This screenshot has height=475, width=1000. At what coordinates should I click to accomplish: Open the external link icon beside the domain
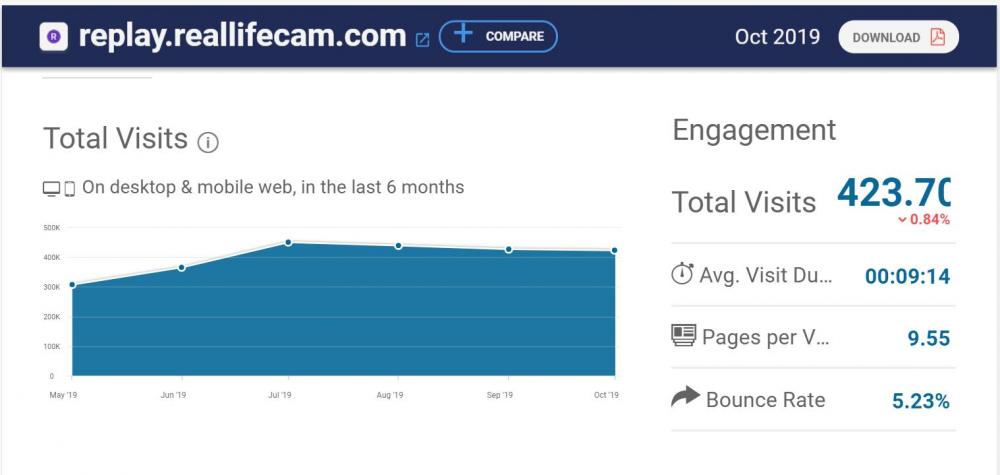[422, 39]
